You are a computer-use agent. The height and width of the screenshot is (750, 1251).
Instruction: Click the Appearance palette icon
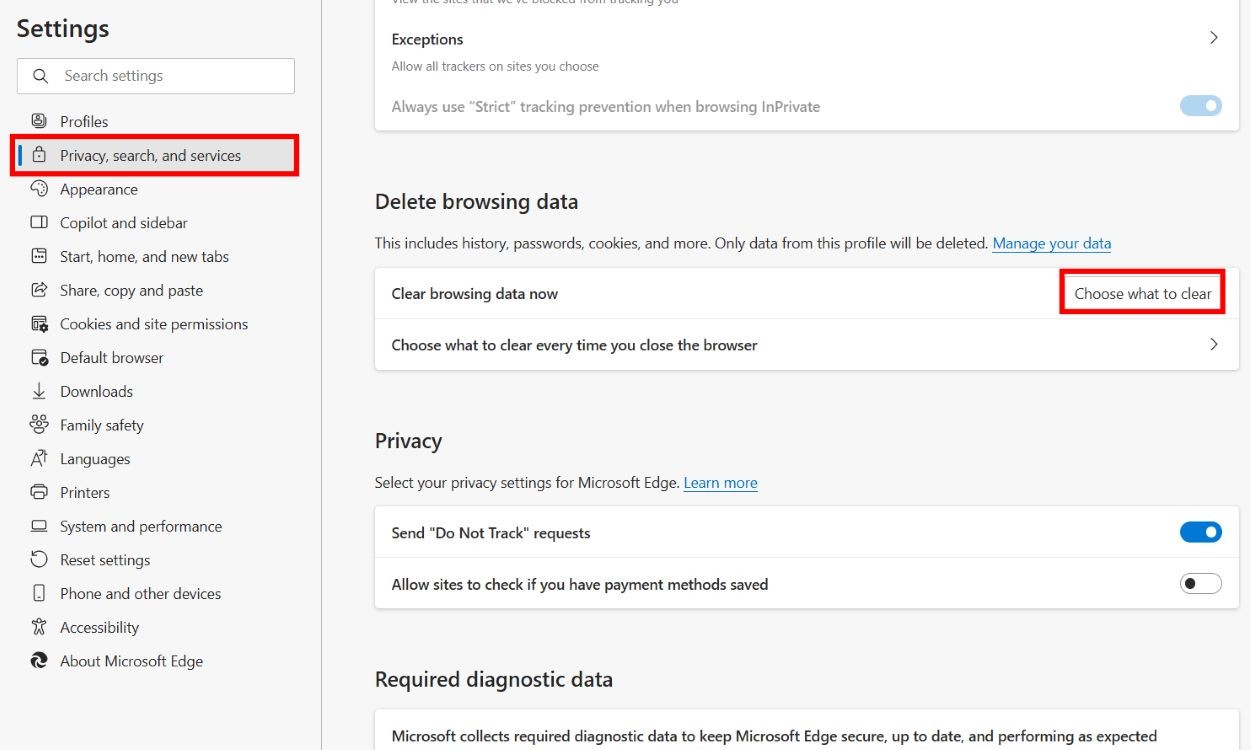(x=39, y=189)
